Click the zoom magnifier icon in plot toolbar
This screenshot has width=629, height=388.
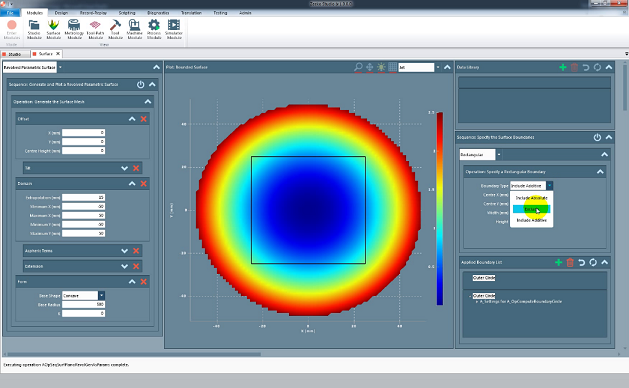pyautogui.click(x=358, y=67)
